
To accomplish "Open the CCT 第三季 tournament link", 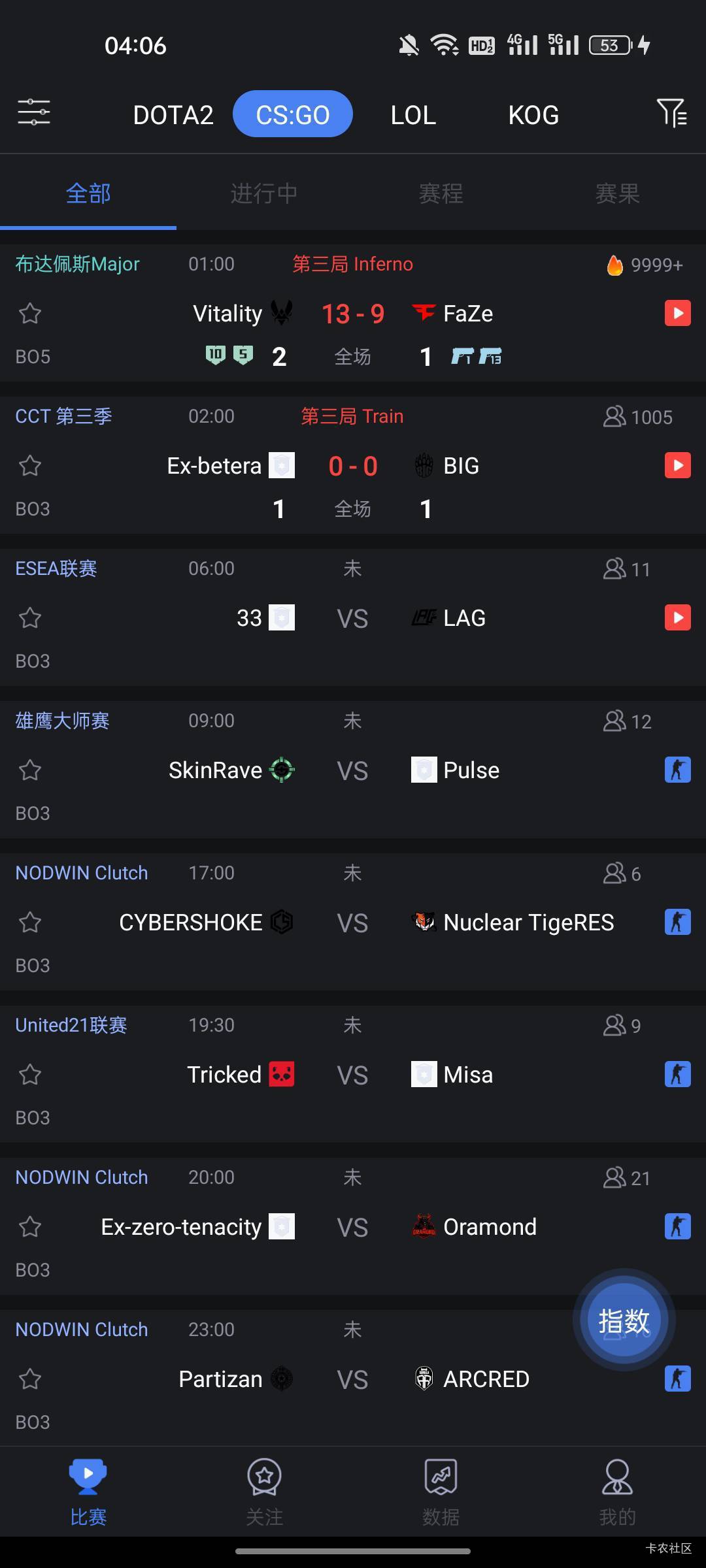I will pyautogui.click(x=63, y=416).
